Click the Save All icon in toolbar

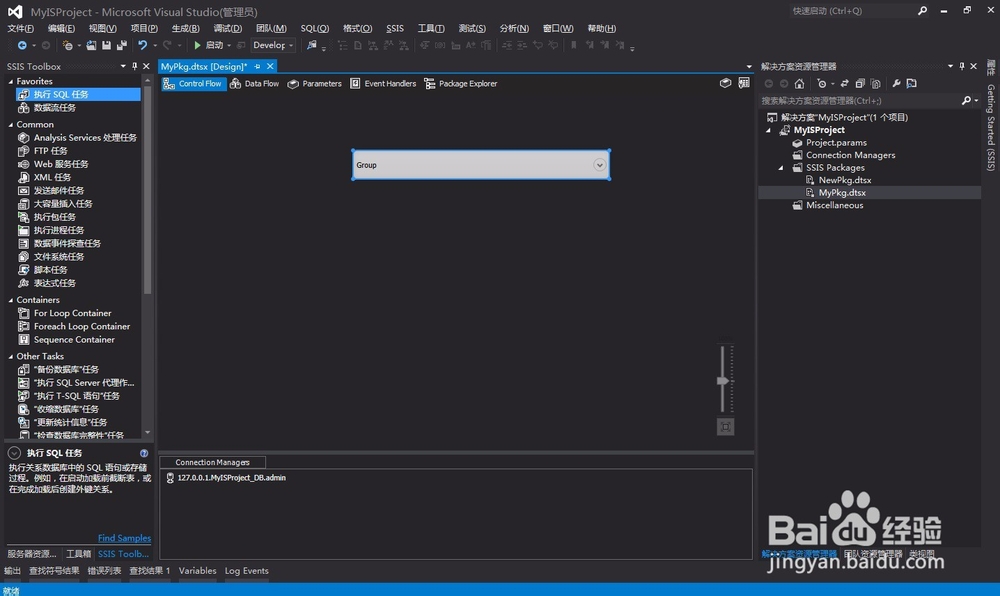tap(121, 45)
